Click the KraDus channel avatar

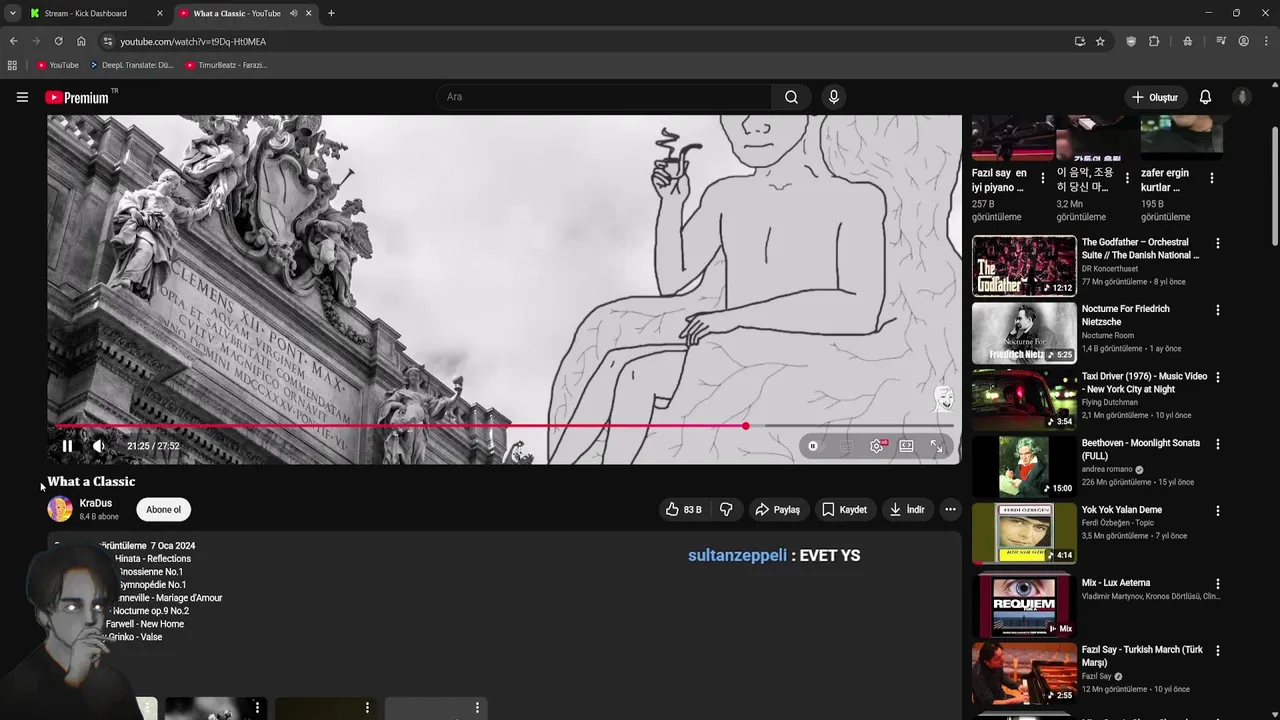point(60,509)
